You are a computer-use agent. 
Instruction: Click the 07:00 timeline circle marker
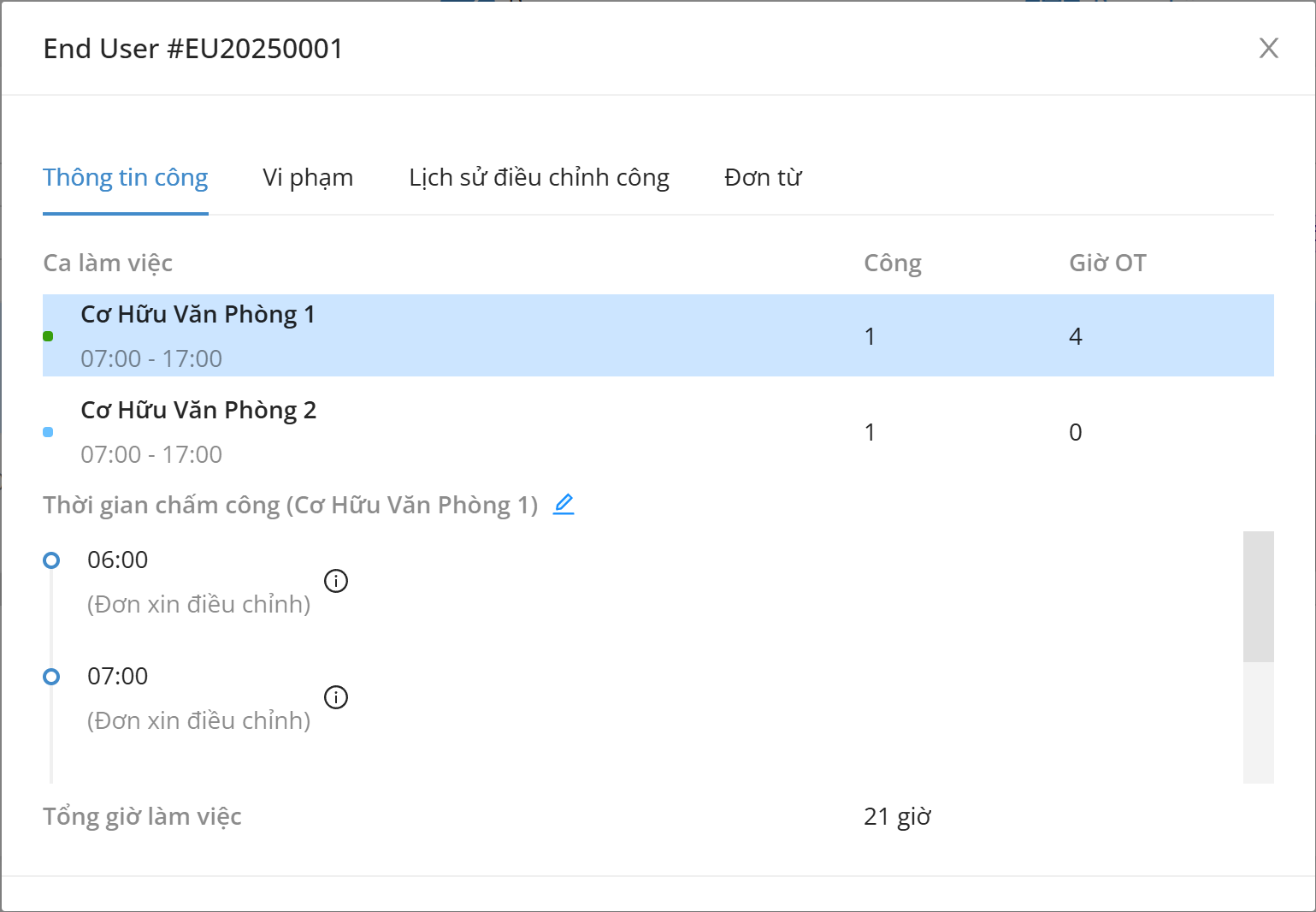tap(51, 677)
